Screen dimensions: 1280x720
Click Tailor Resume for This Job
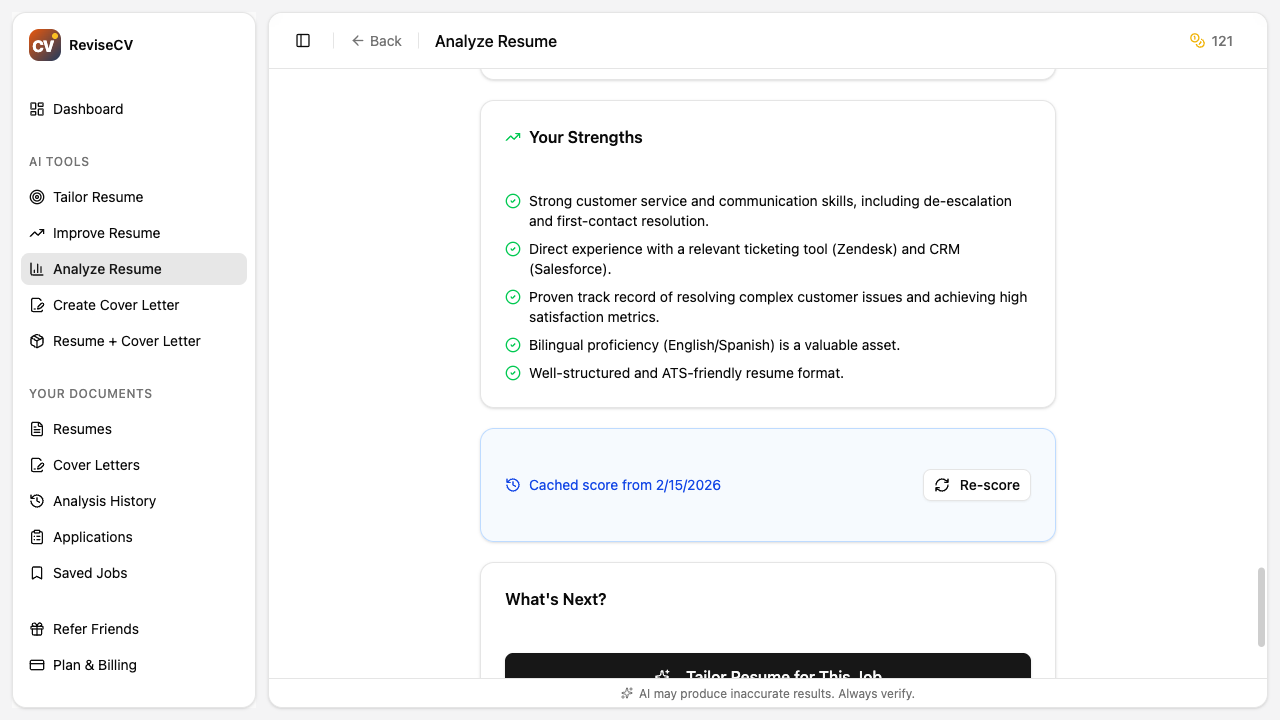[767, 672]
